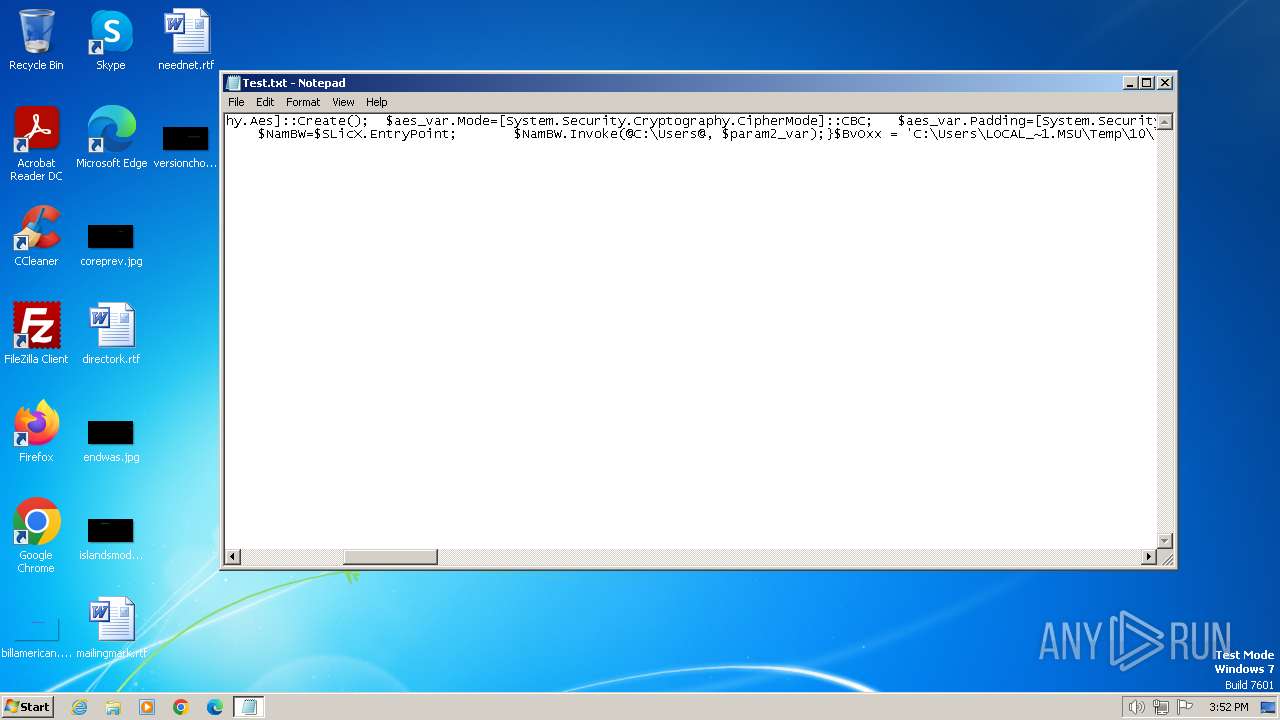Open Internet Explorer from taskbar
The height and width of the screenshot is (720, 1280).
pyautogui.click(x=79, y=707)
